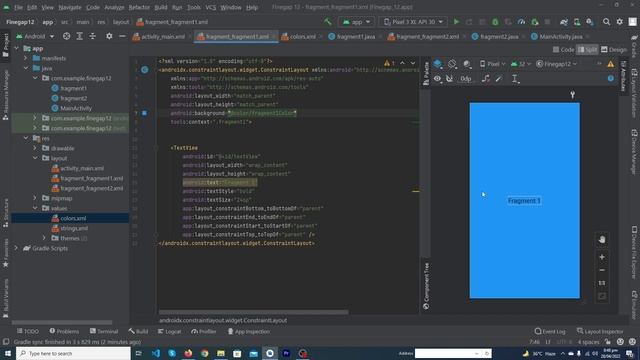Viewport: 640px width, 360px height.
Task: Click the Make Project hammer icon
Action: [327, 22]
